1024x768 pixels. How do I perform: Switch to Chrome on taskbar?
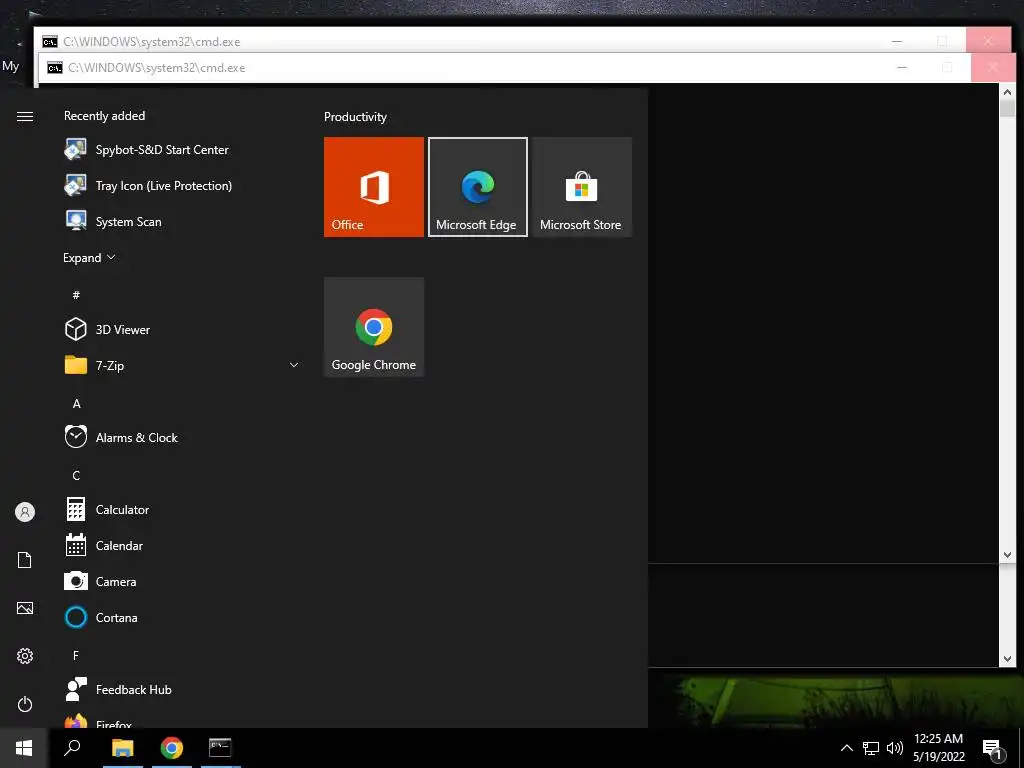click(x=172, y=748)
